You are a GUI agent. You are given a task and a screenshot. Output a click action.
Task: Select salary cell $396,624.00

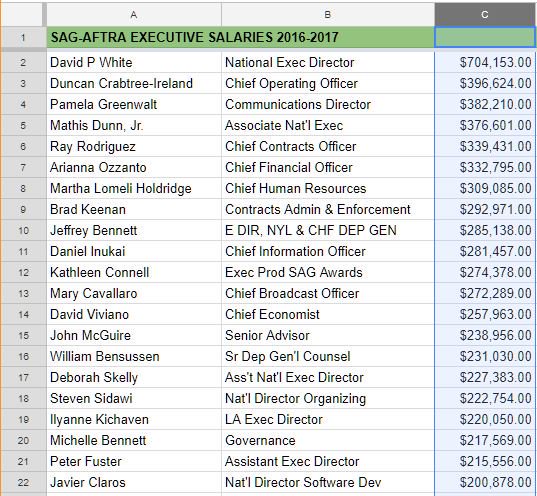pos(485,83)
